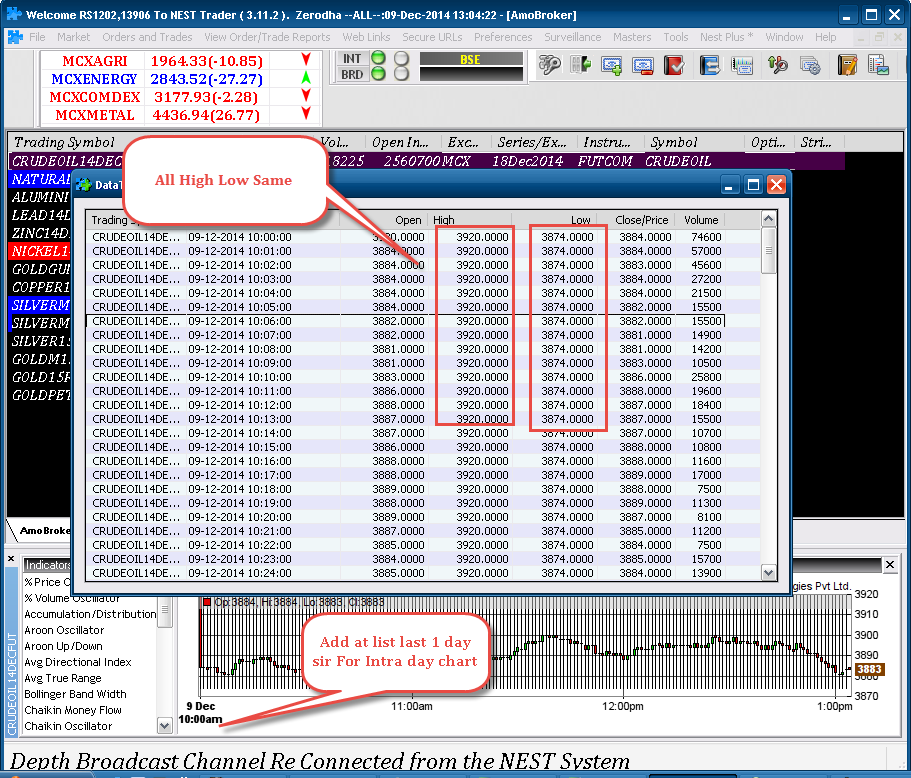This screenshot has height=778, width=911.
Task: Open the View Order/Trade Reports menu
Action: [267, 37]
